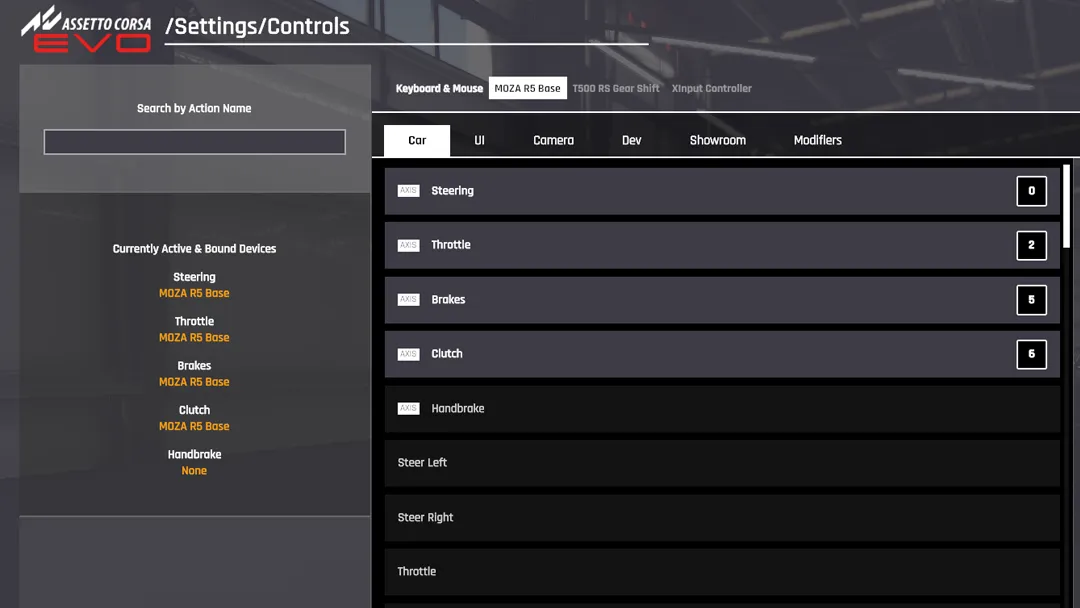Select the XInput Controller device tab
1080x608 pixels.
tap(712, 88)
